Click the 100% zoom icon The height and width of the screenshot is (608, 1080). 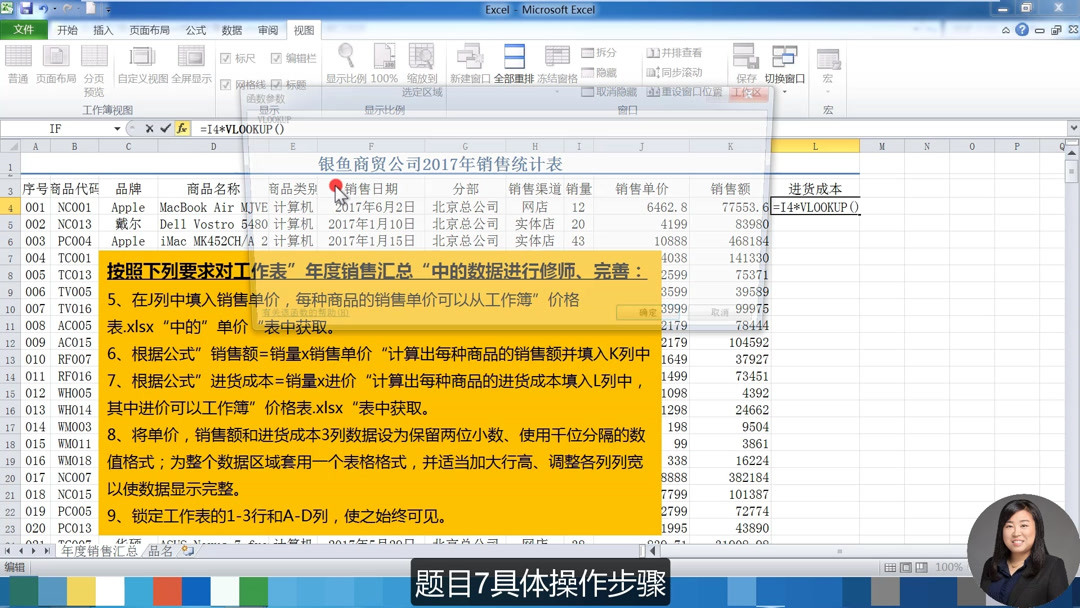[384, 60]
